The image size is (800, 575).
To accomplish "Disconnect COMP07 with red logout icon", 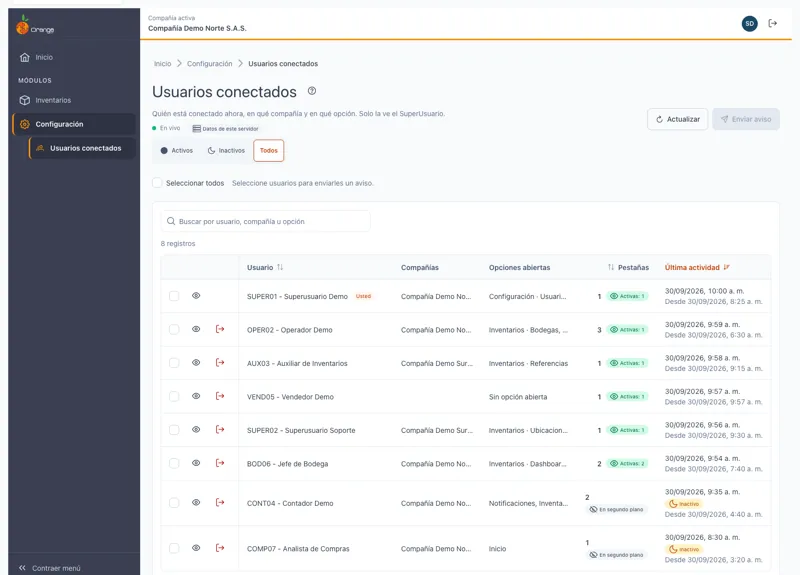I will 220,548.
